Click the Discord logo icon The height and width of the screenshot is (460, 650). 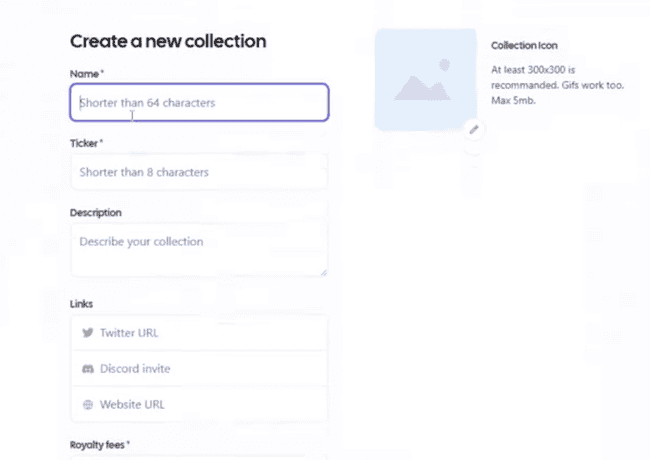pyautogui.click(x=87, y=369)
